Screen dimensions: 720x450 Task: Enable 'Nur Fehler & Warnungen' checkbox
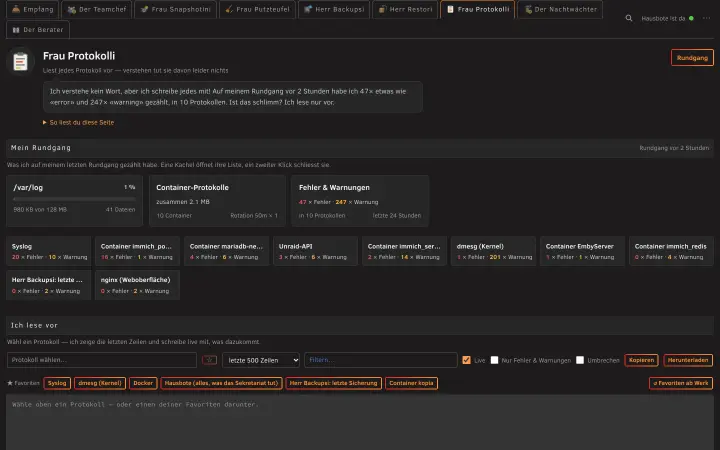[495, 360]
